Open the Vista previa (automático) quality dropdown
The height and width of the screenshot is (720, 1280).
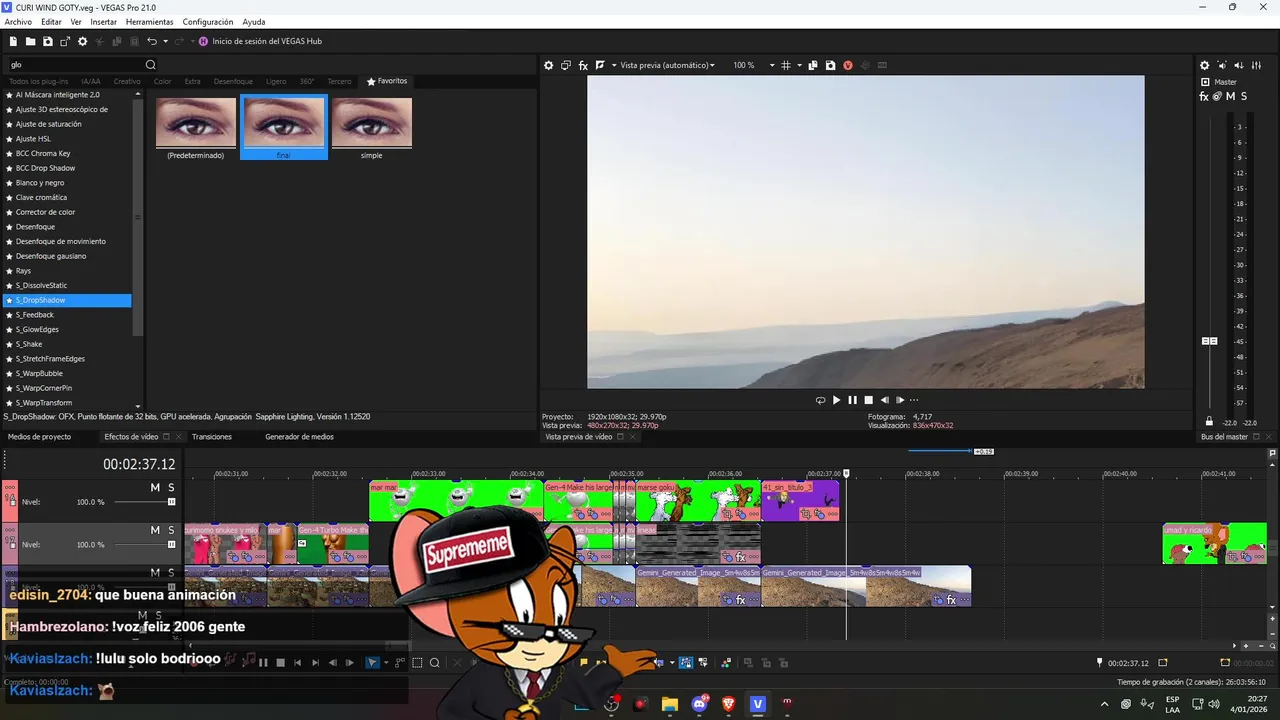coord(667,65)
